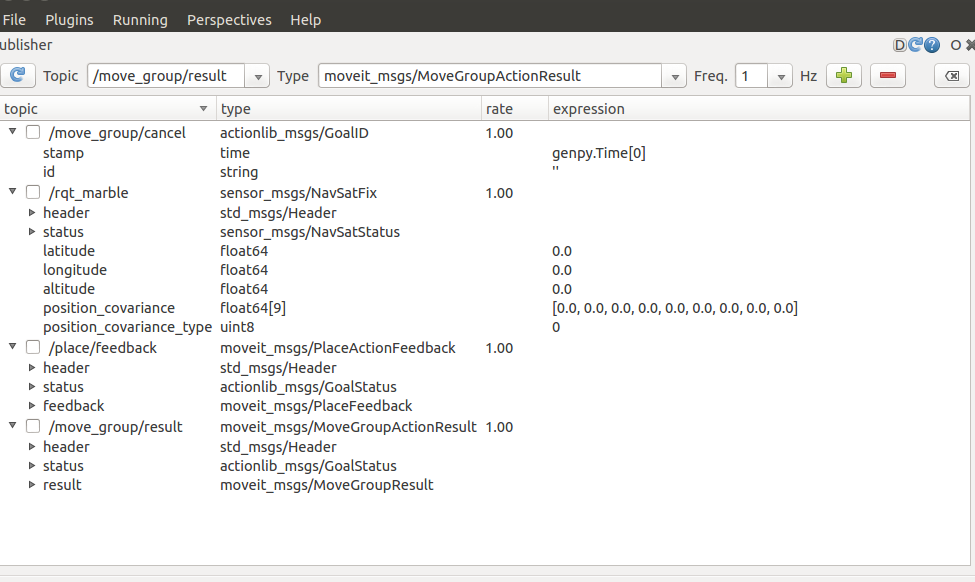
Task: Open the Plugins menu
Action: [x=69, y=20]
